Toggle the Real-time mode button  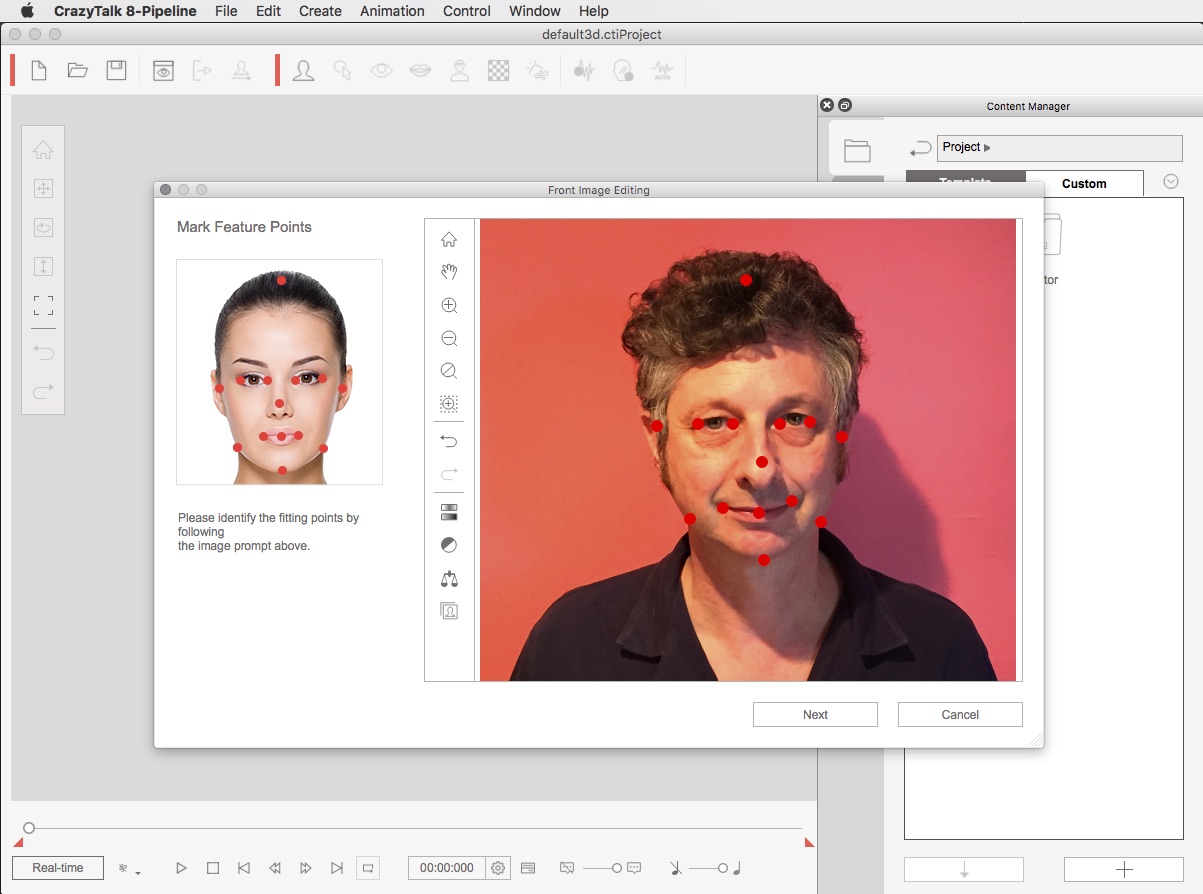tap(58, 868)
